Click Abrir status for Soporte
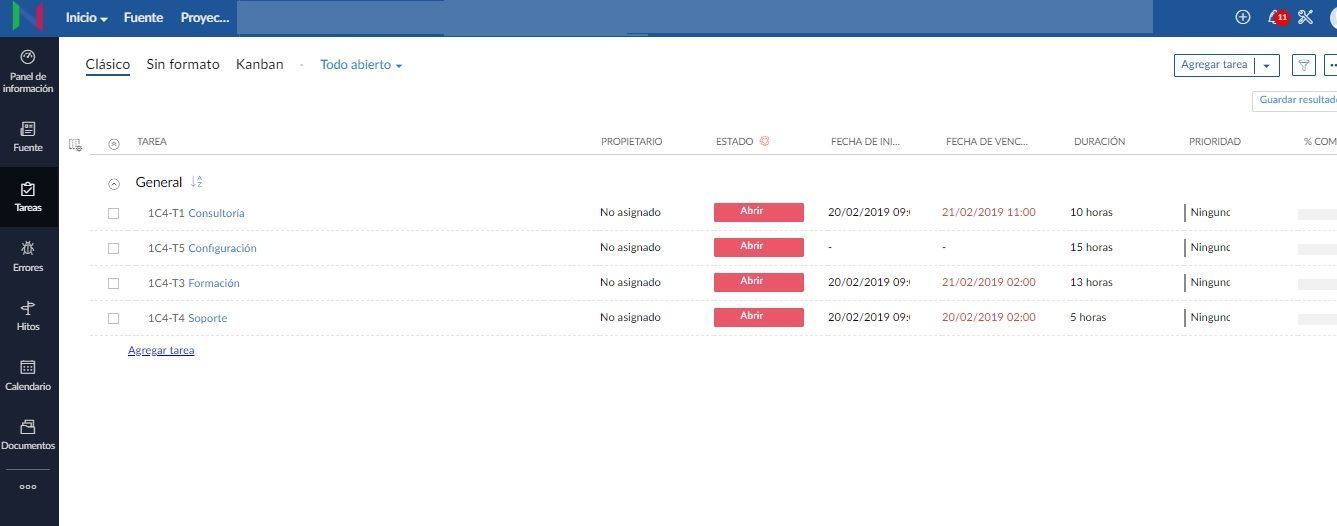The height and width of the screenshot is (526, 1337). coord(759,317)
